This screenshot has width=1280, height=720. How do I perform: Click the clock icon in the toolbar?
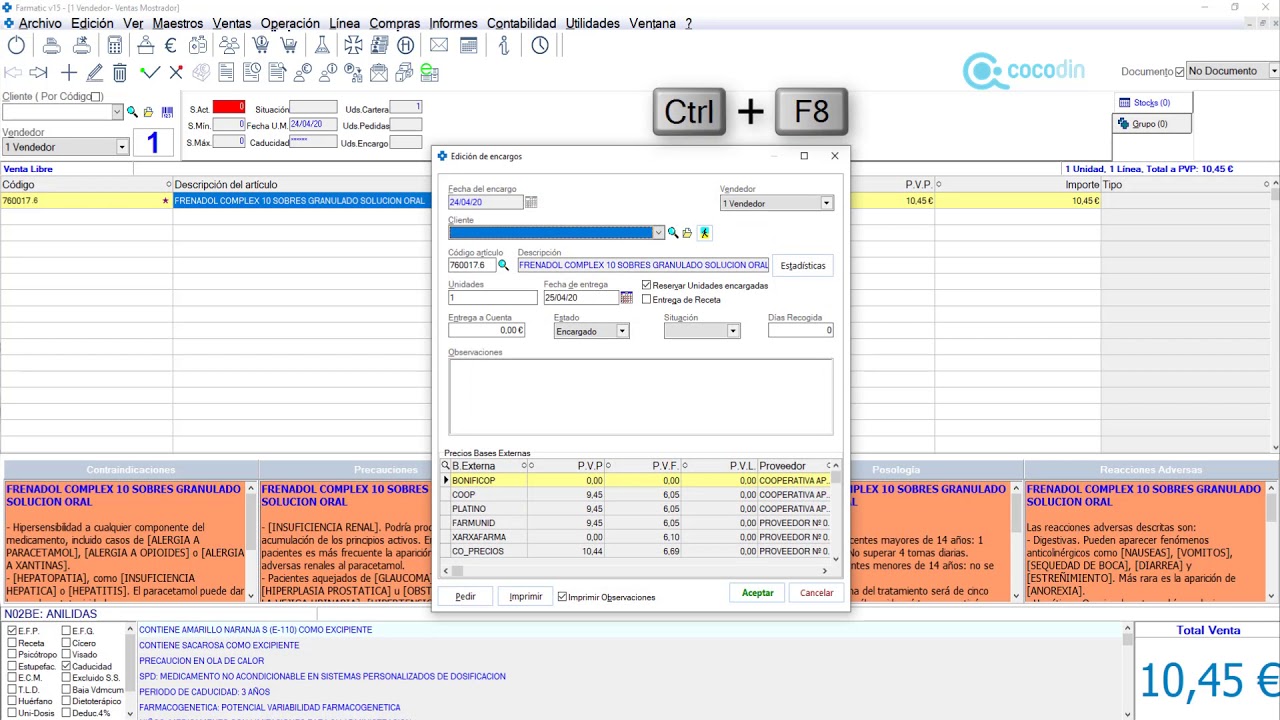coord(540,45)
